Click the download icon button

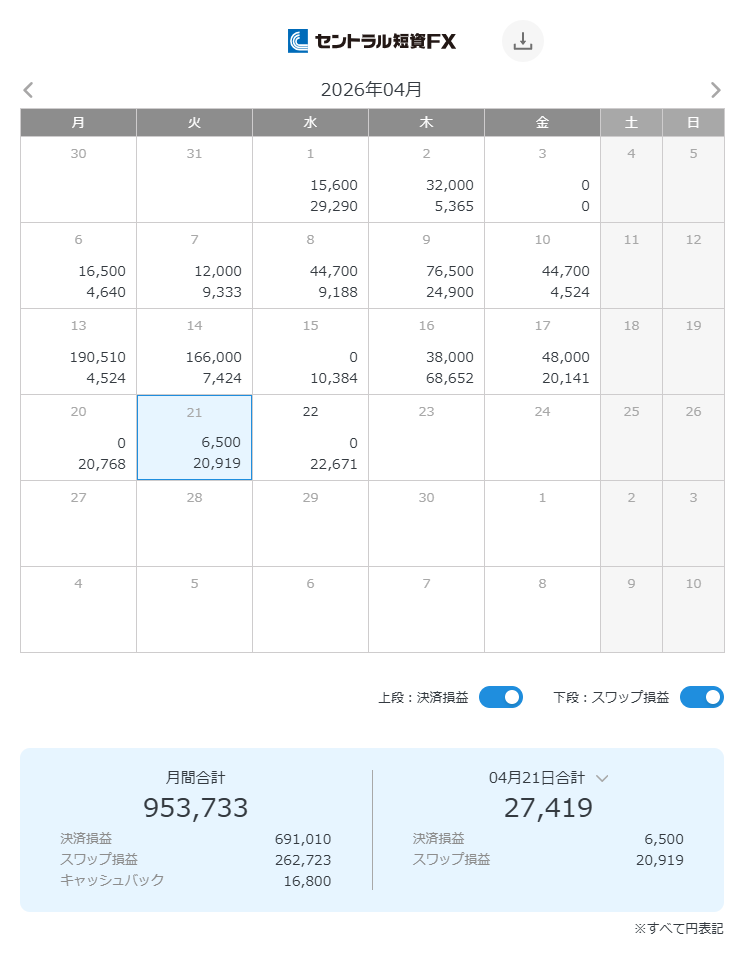pos(522,41)
